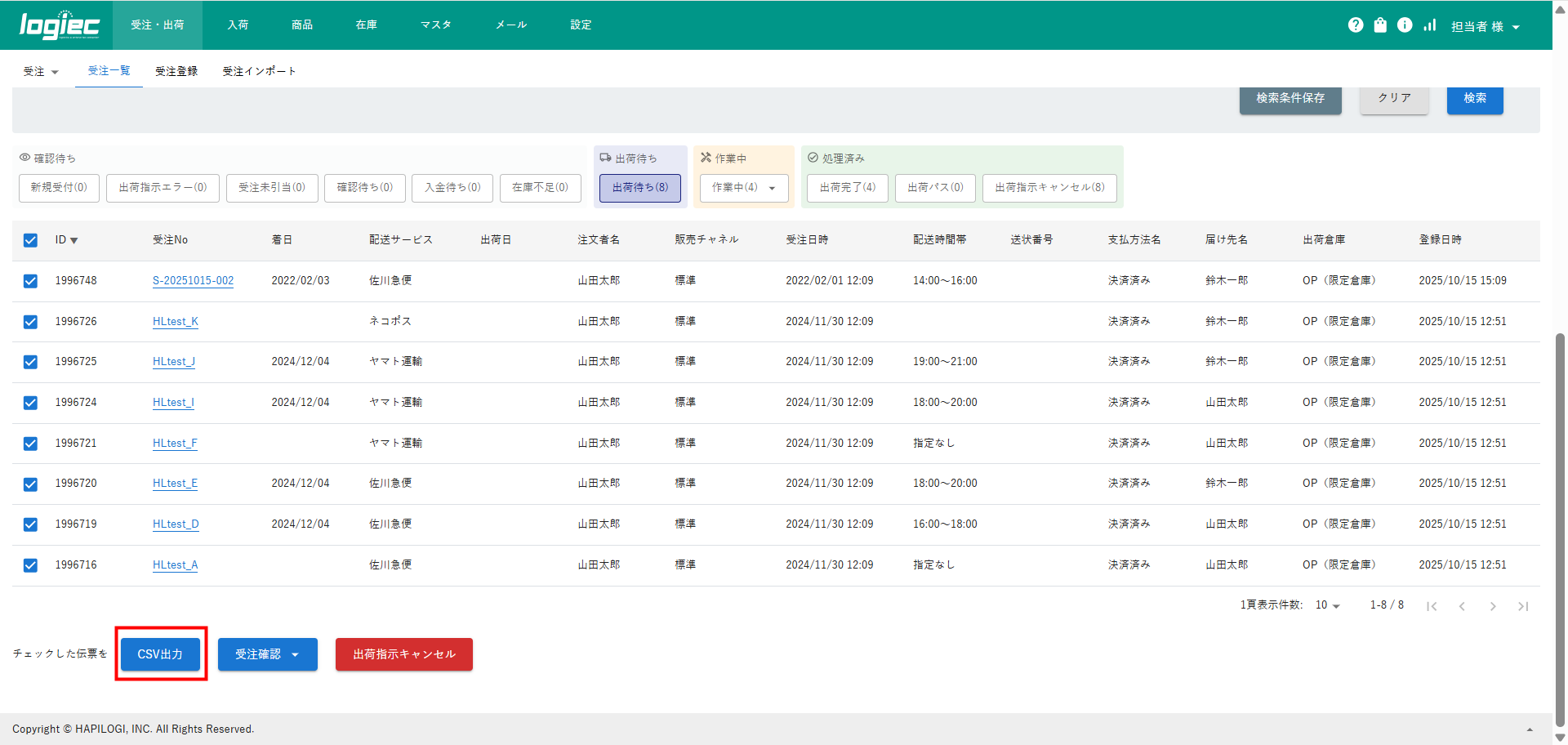This screenshot has width=1568, height=745.
Task: Go to next page using right chevron
Action: pyautogui.click(x=1493, y=606)
